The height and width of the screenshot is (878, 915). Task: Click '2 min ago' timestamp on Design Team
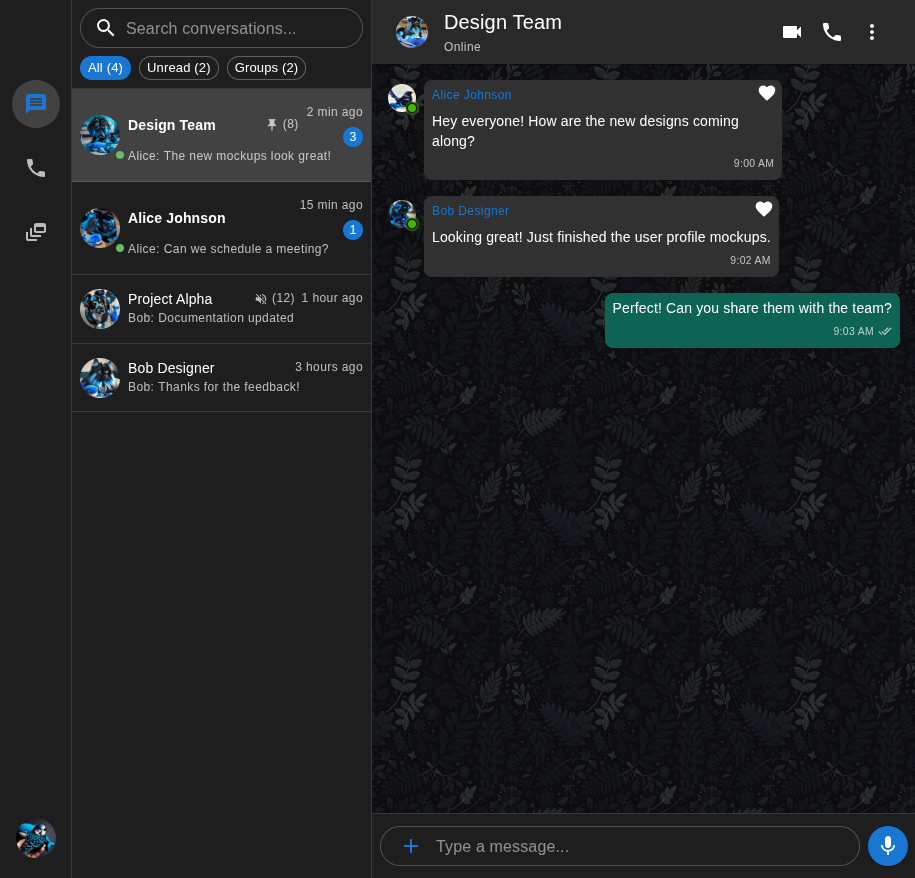tap(334, 111)
